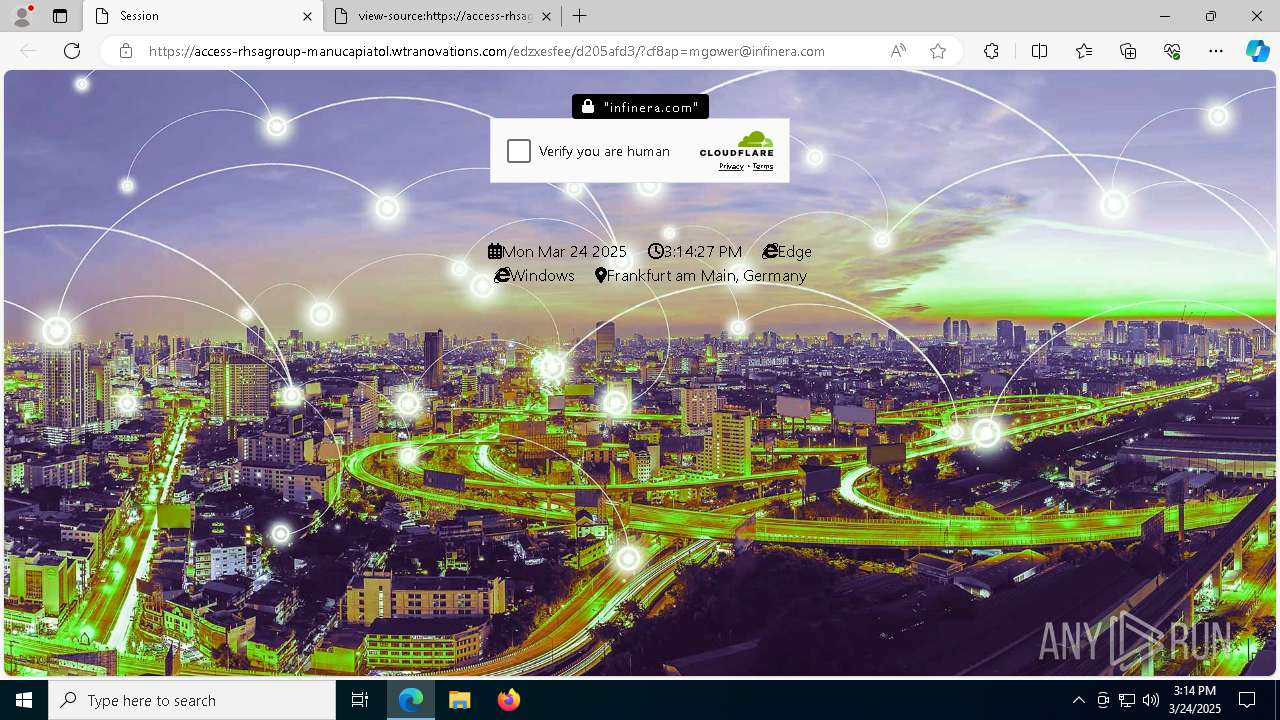Open the Cloudflare Privacy link

[x=731, y=166]
